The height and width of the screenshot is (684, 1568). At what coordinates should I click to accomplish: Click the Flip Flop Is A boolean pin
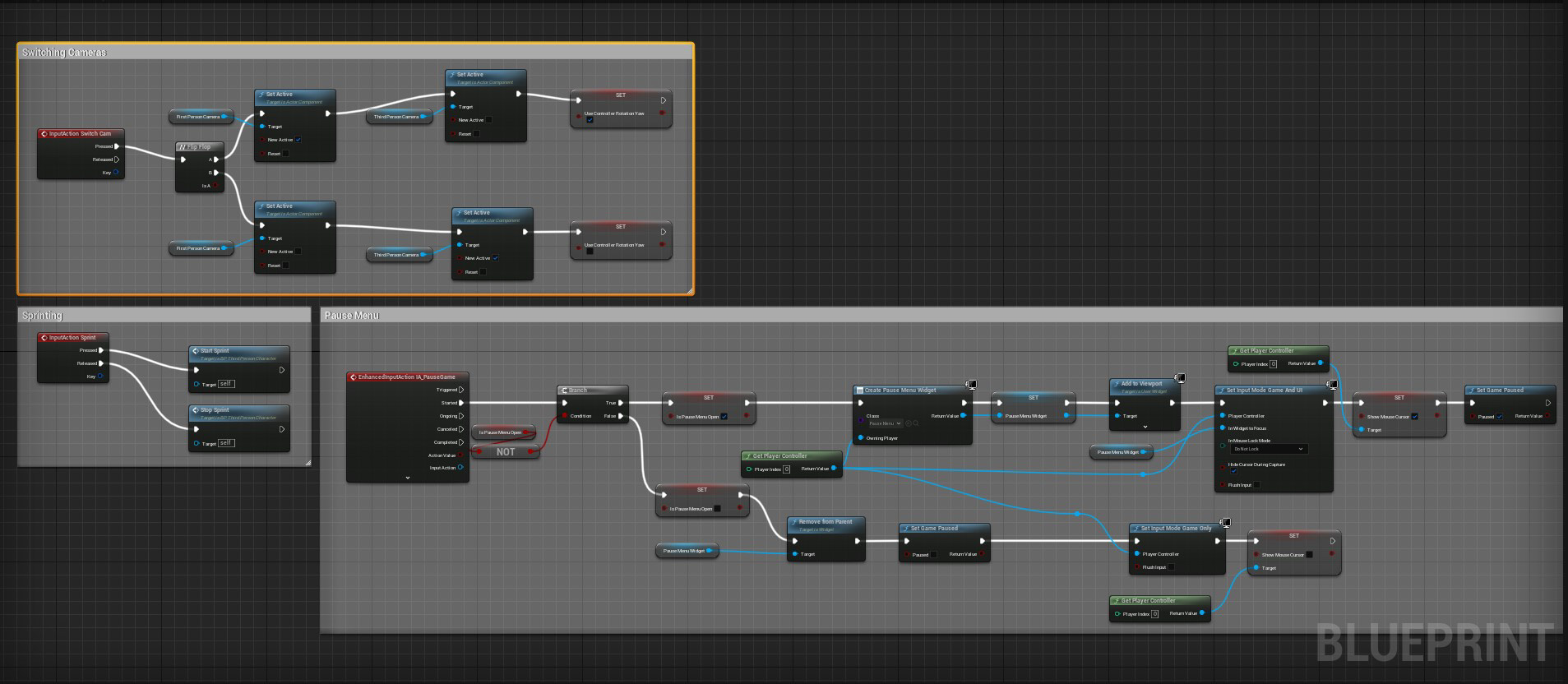[217, 186]
